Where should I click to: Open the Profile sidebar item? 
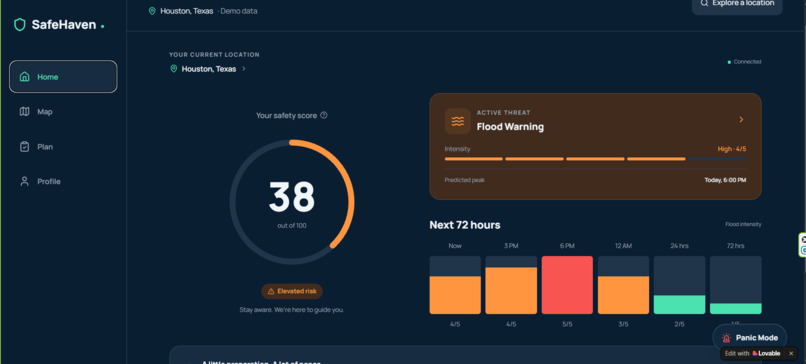[x=63, y=181]
